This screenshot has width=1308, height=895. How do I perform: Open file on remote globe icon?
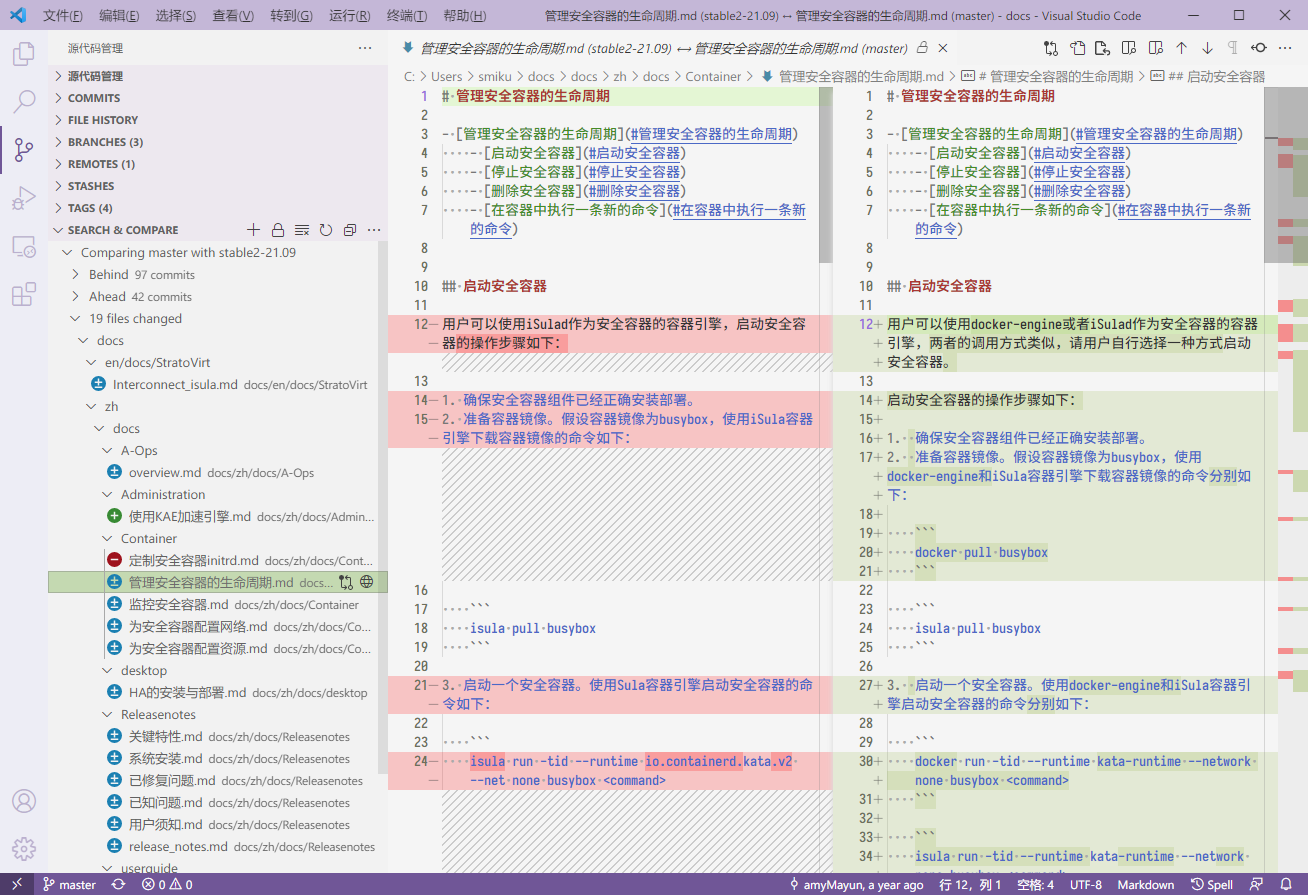click(x=367, y=582)
